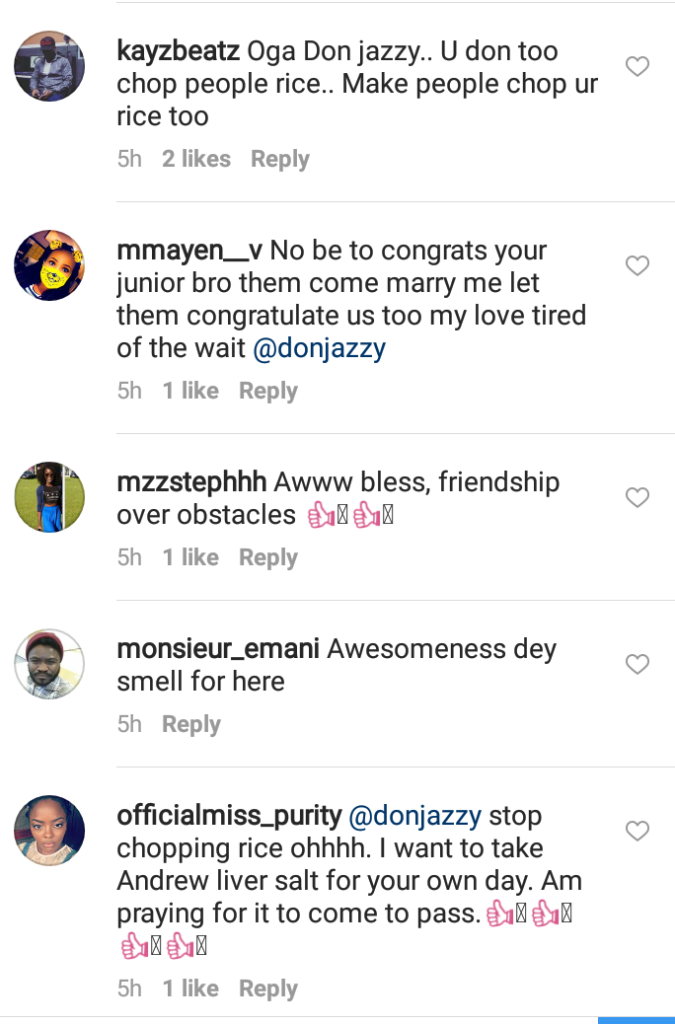The width and height of the screenshot is (675, 1024).
Task: Reply to officialmiss_purity's comment
Action: pyautogui.click(x=268, y=989)
